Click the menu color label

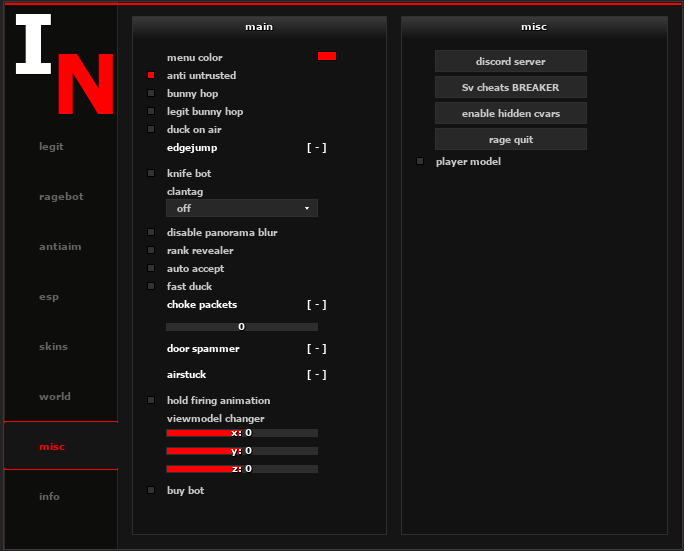[195, 58]
